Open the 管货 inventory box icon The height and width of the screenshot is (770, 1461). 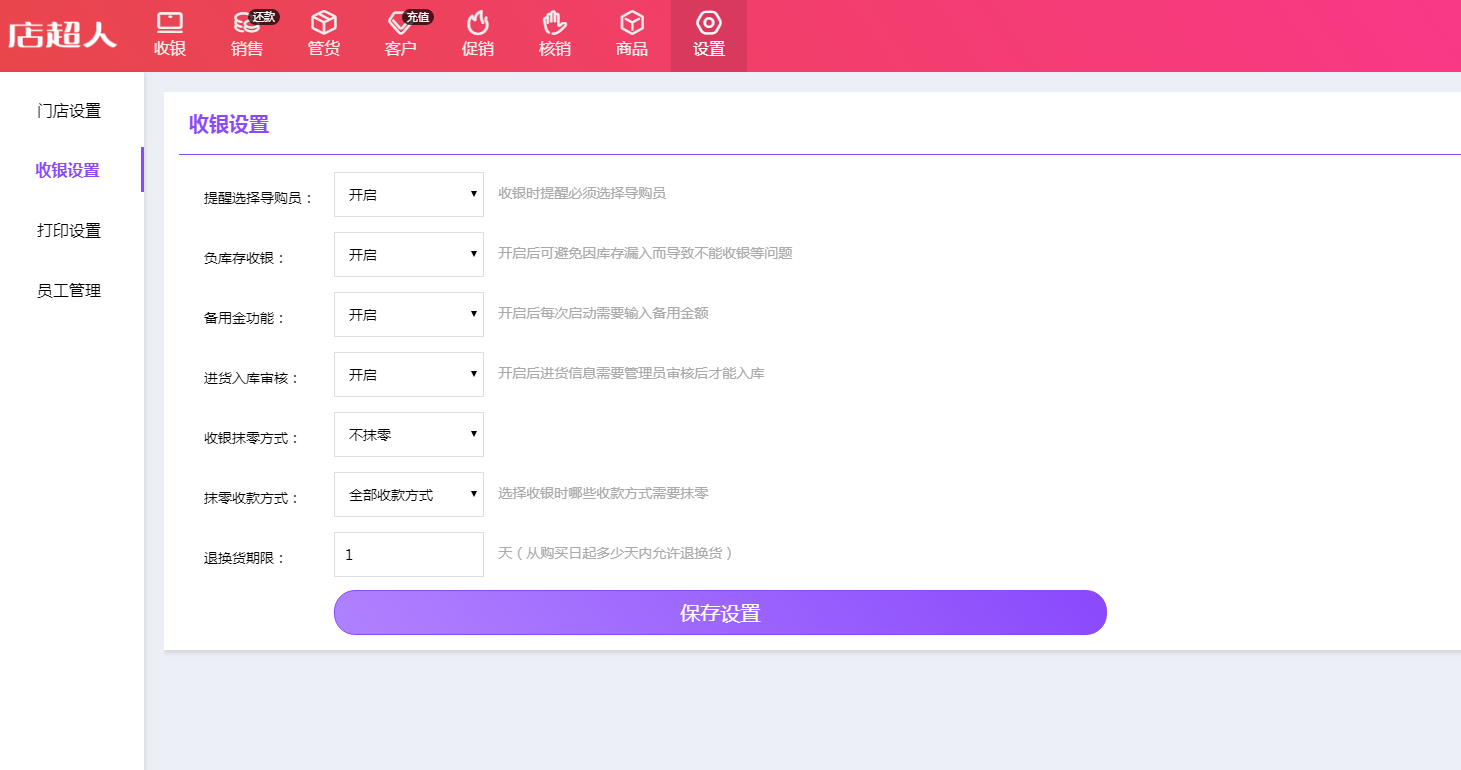[324, 35]
